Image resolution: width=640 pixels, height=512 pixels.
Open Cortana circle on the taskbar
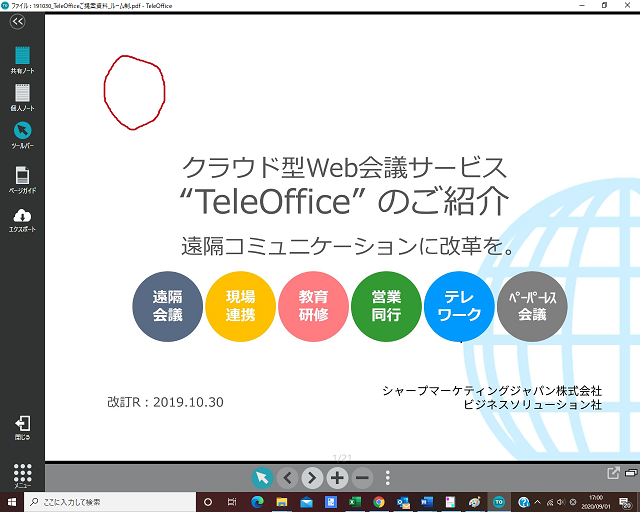(208, 502)
